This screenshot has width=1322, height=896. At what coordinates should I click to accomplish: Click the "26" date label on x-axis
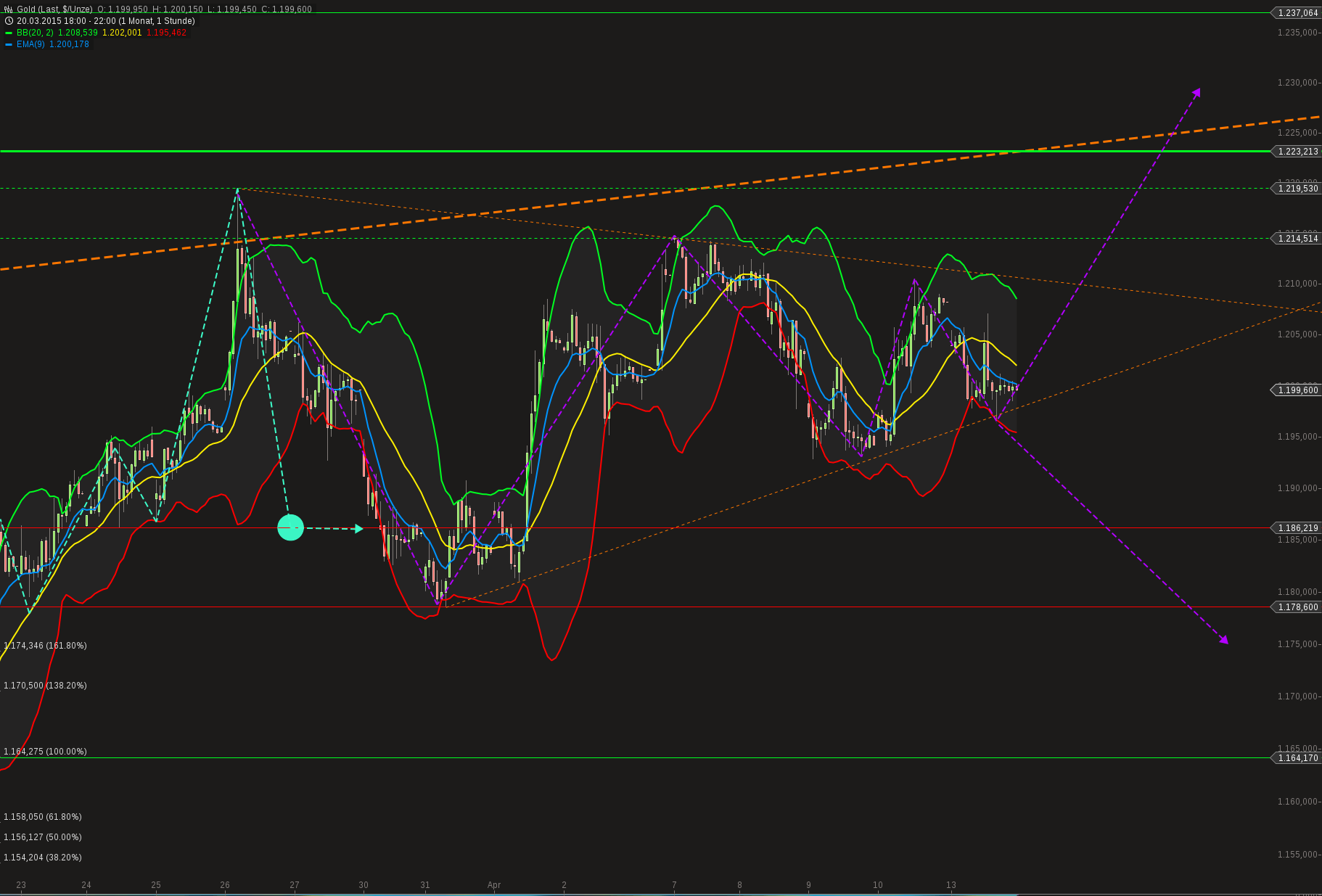tap(225, 885)
